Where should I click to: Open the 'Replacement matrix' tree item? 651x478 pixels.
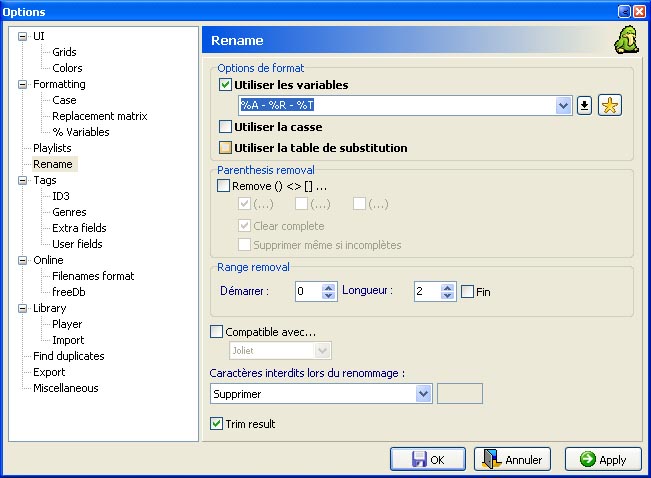point(99,116)
